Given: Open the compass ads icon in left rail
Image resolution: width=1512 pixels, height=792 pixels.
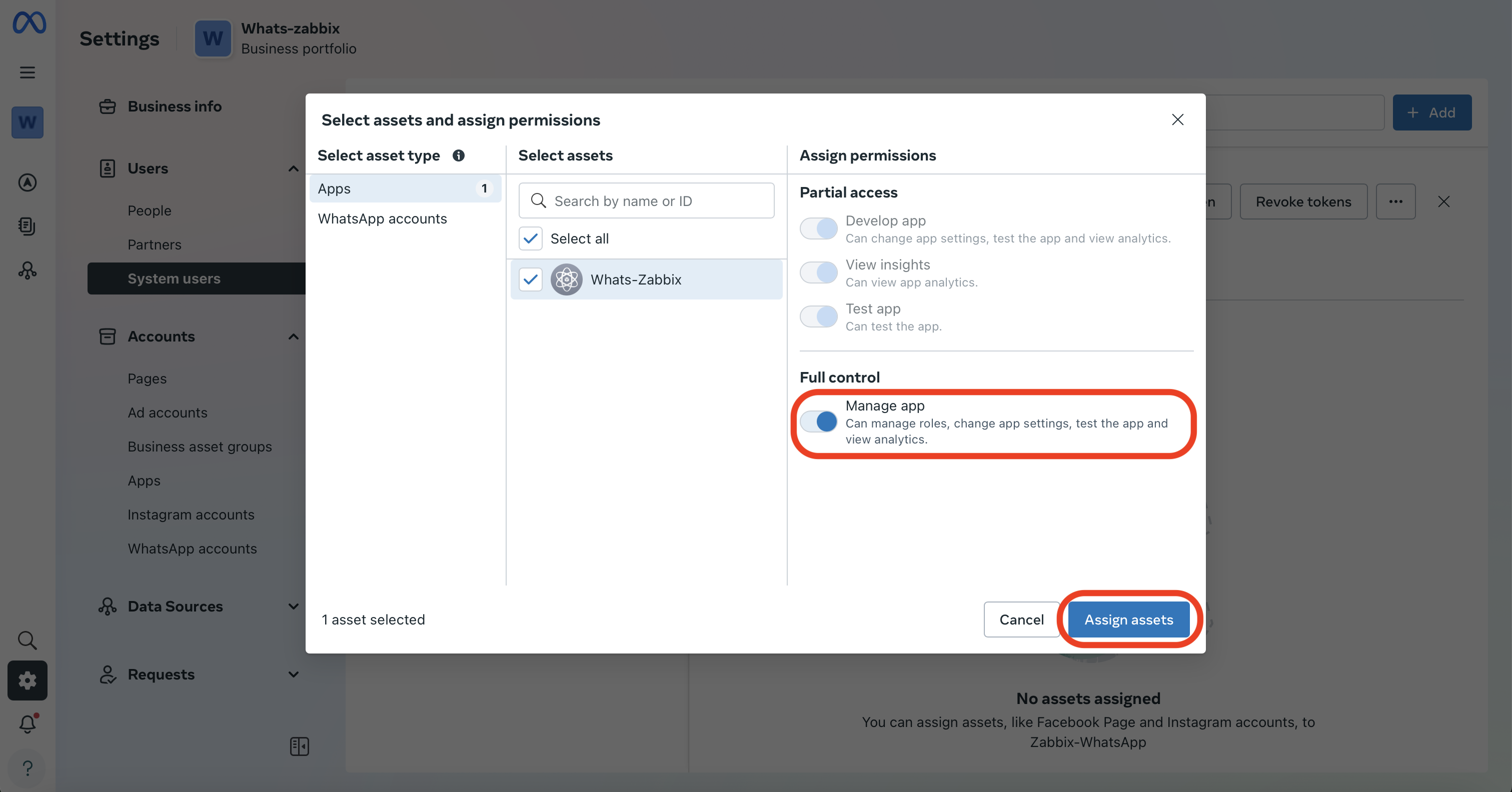Looking at the screenshot, I should (27, 182).
